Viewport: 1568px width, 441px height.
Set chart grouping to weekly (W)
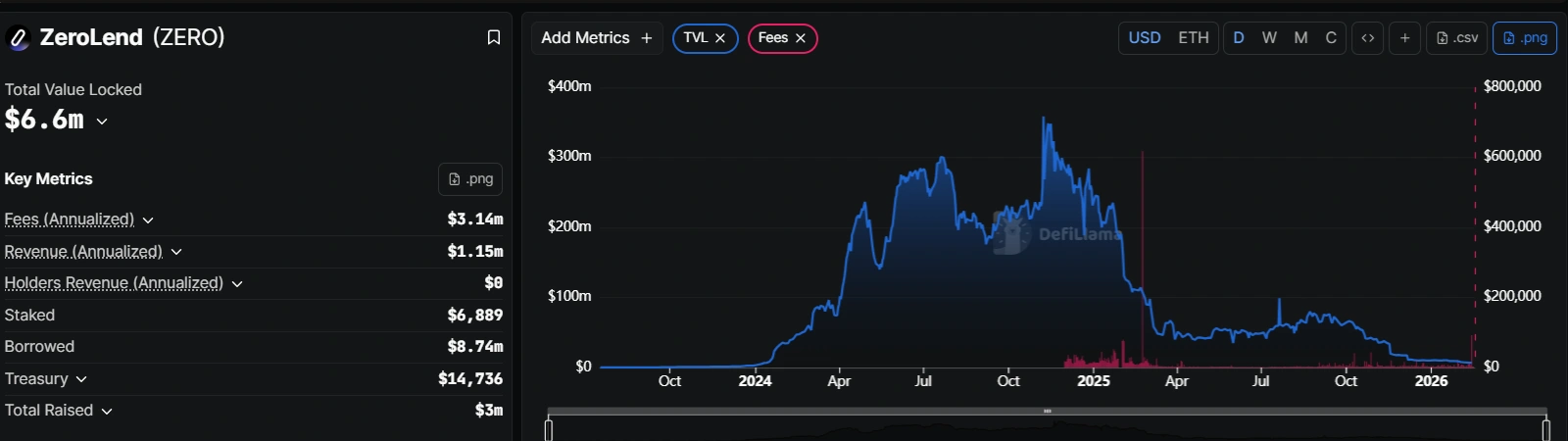click(x=1269, y=38)
